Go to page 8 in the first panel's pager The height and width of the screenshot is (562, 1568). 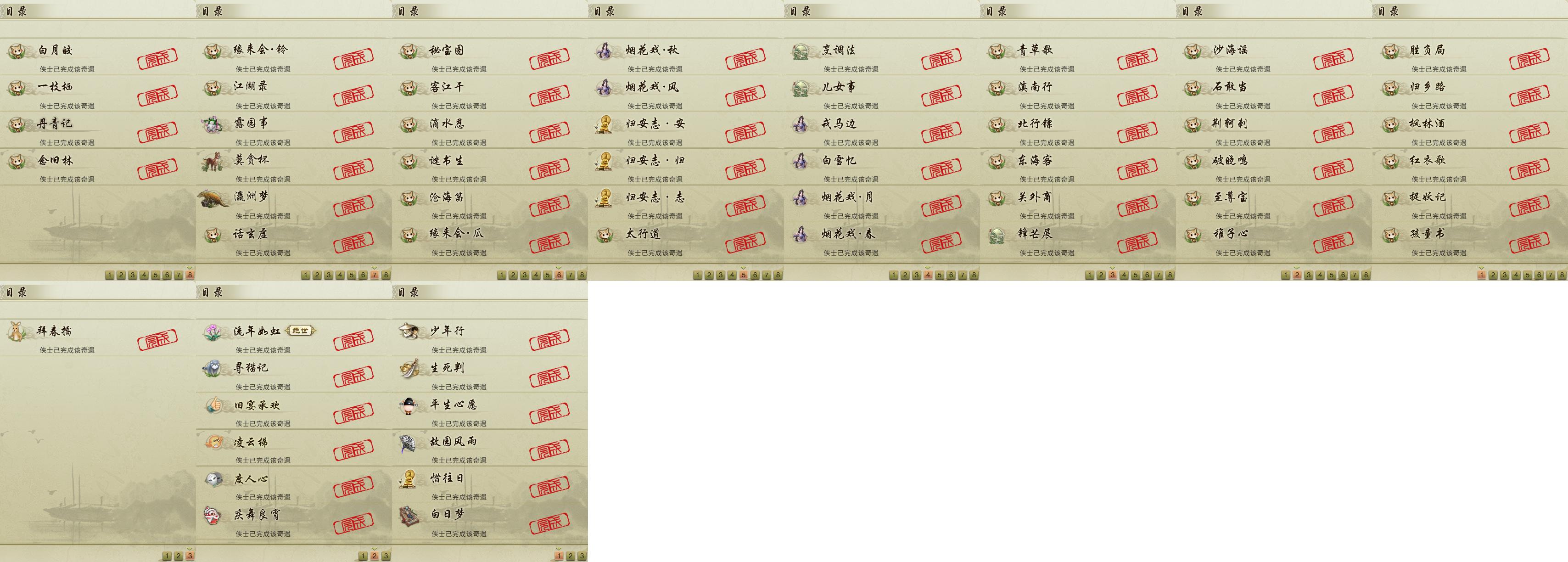pyautogui.click(x=190, y=275)
